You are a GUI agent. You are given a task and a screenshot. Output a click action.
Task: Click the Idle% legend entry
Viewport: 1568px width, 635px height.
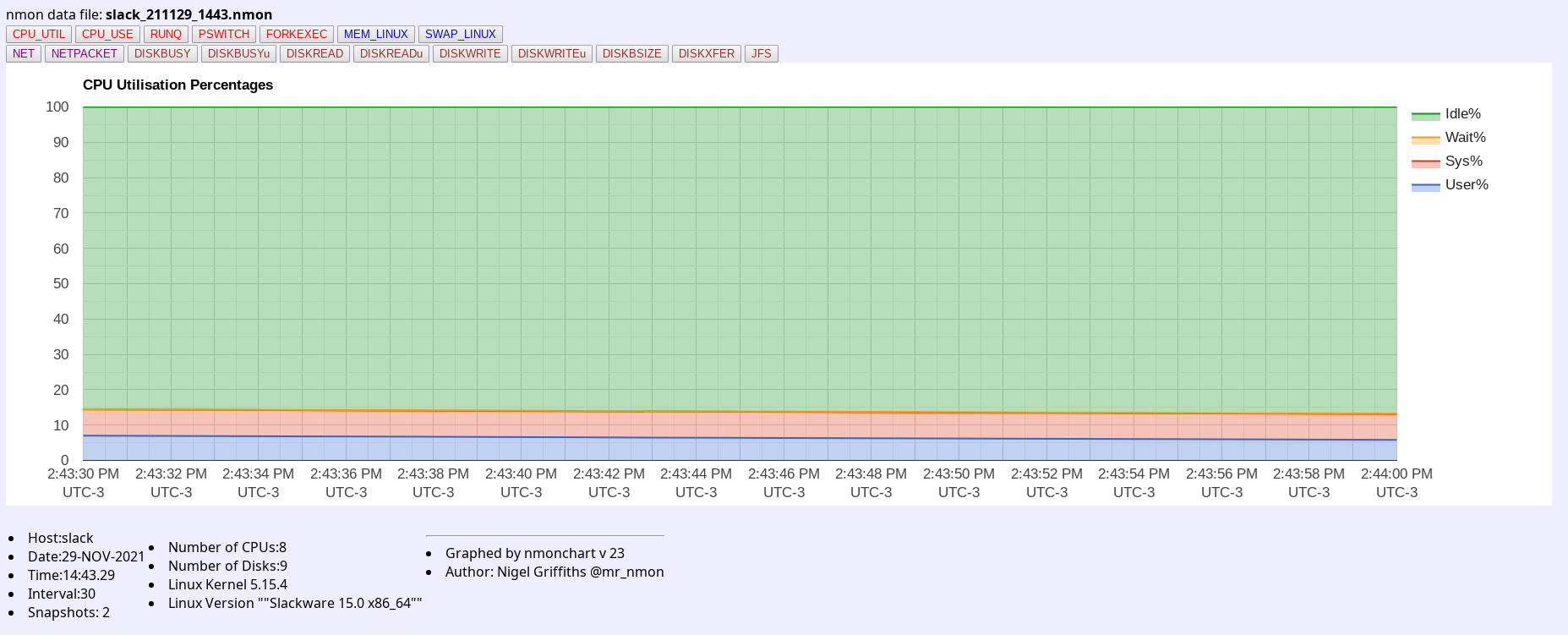tap(1462, 114)
